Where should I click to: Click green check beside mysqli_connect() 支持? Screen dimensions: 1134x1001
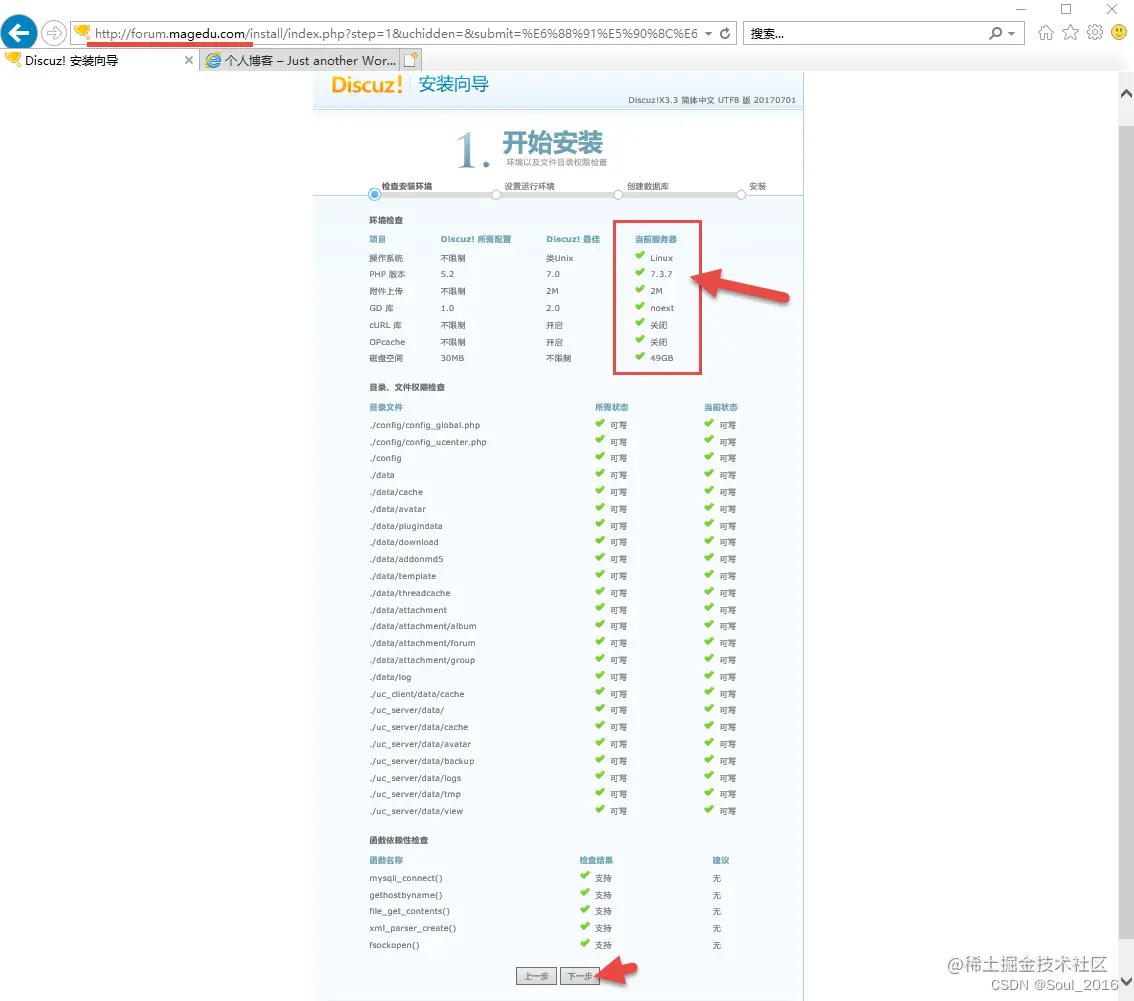pyautogui.click(x=585, y=876)
